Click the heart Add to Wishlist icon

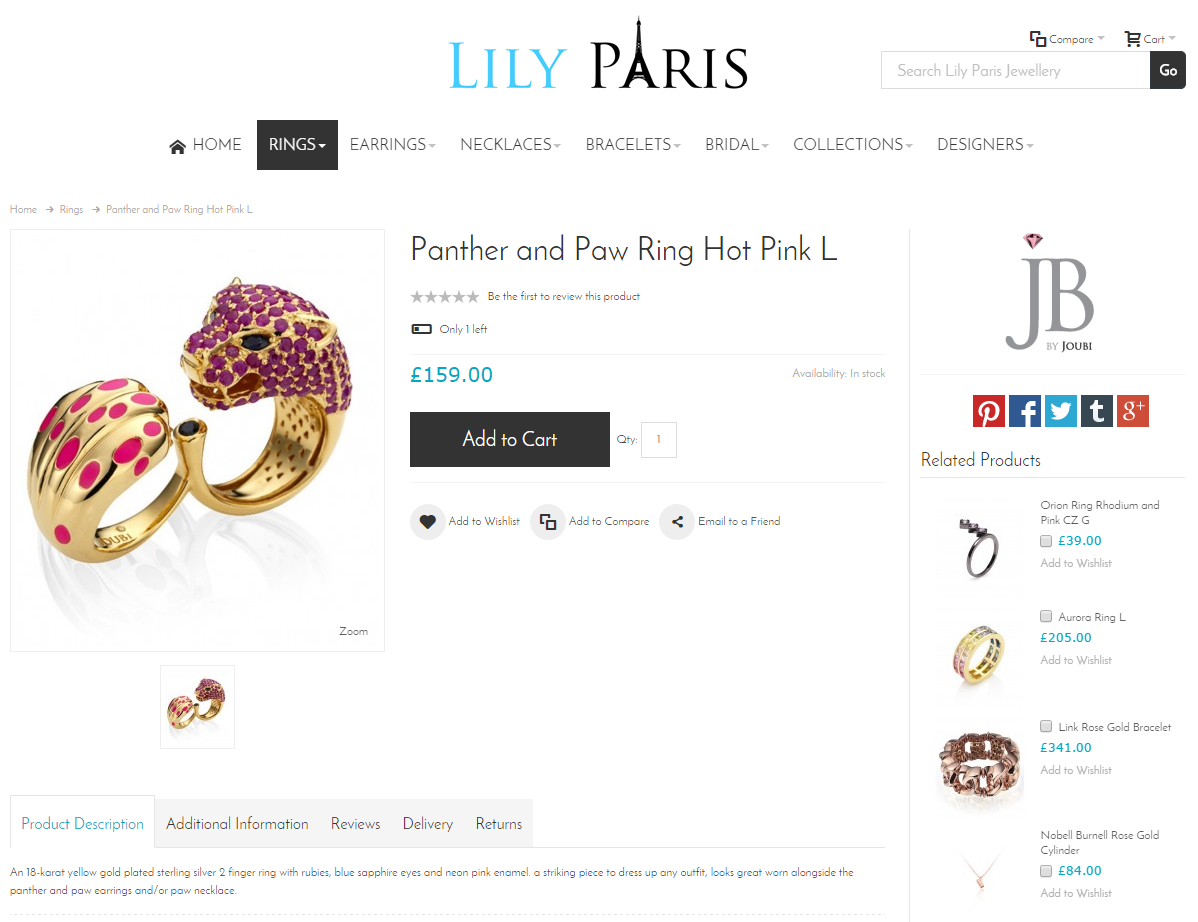coord(428,522)
